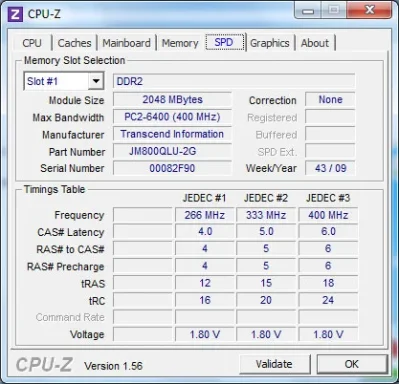399x384 pixels.
Task: Click the empty SPD Ext. field
Action: click(x=330, y=151)
